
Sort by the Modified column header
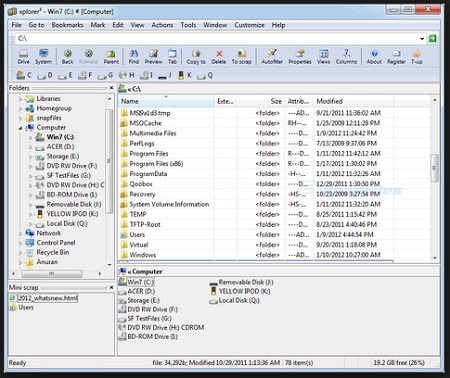tap(353, 101)
